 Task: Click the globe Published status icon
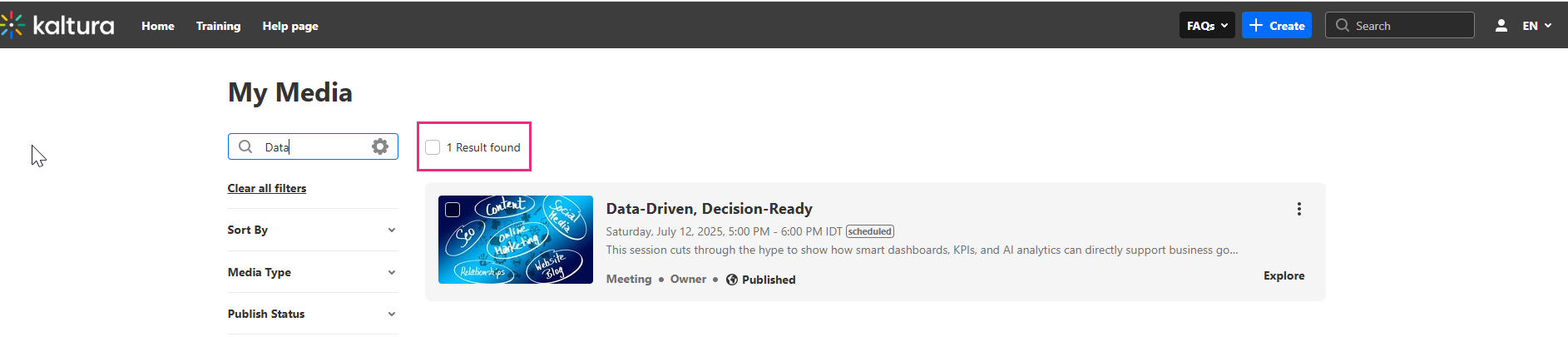click(x=732, y=280)
